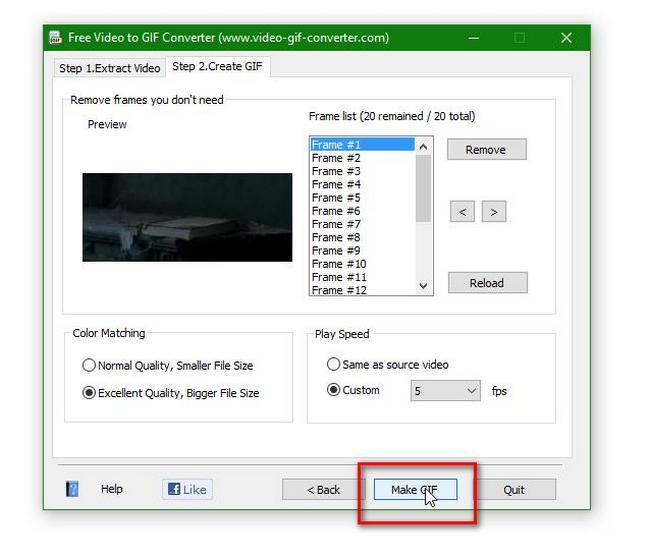Click the app icon in the title bar
This screenshot has height=557, width=650.
[x=56, y=37]
